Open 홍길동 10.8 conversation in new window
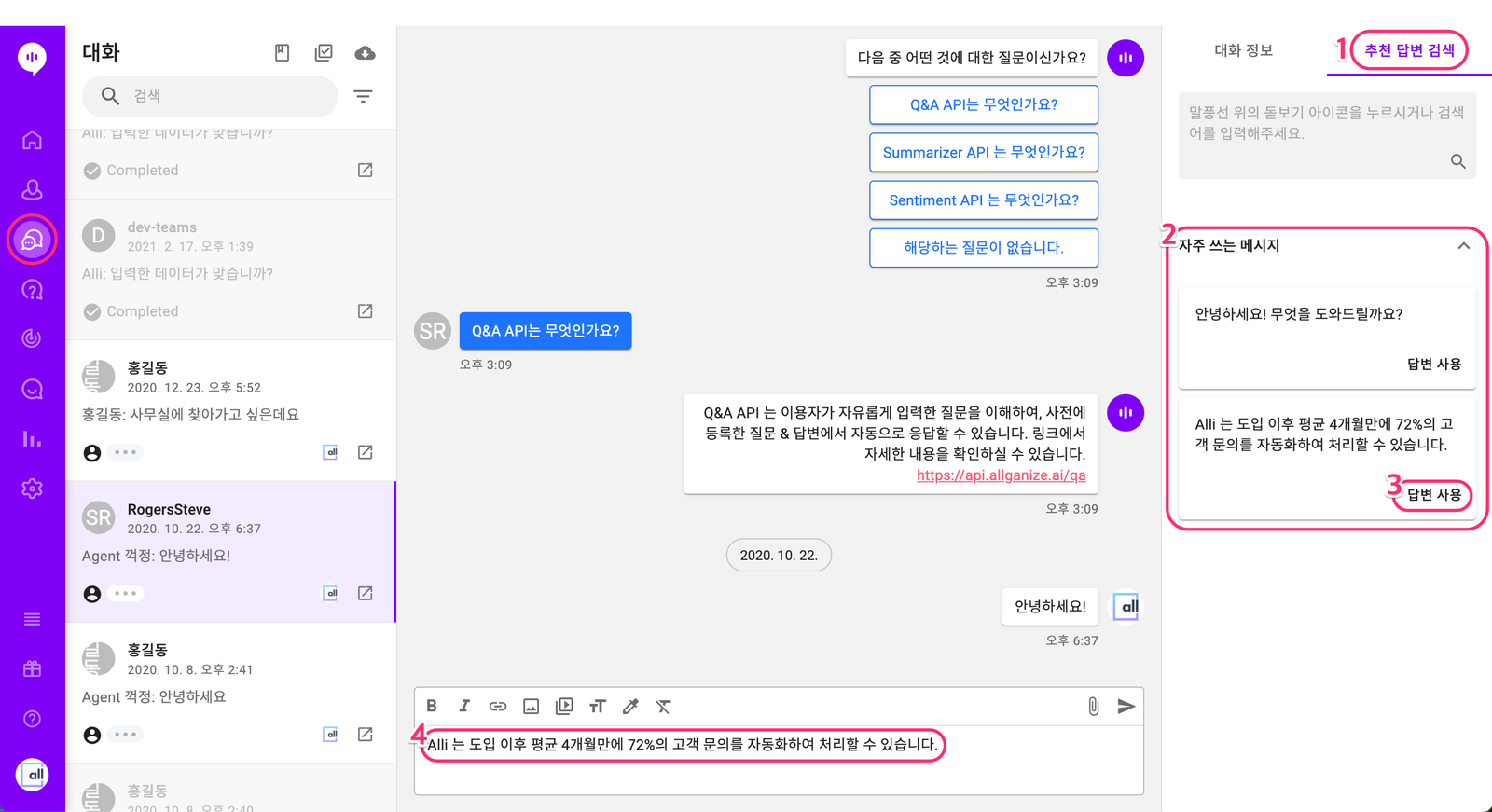The image size is (1492, 812). tap(366, 735)
